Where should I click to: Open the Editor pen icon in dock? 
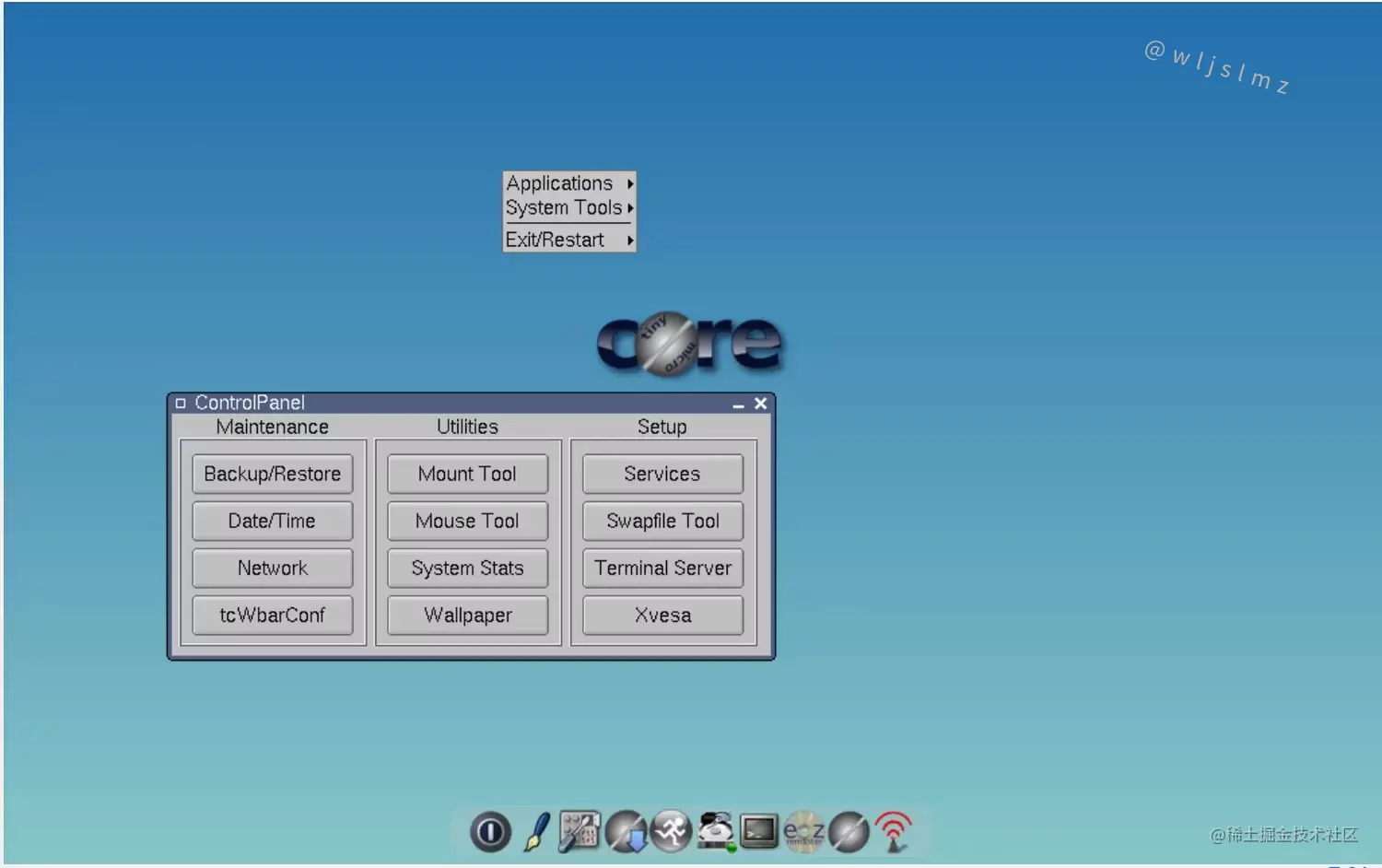(536, 832)
